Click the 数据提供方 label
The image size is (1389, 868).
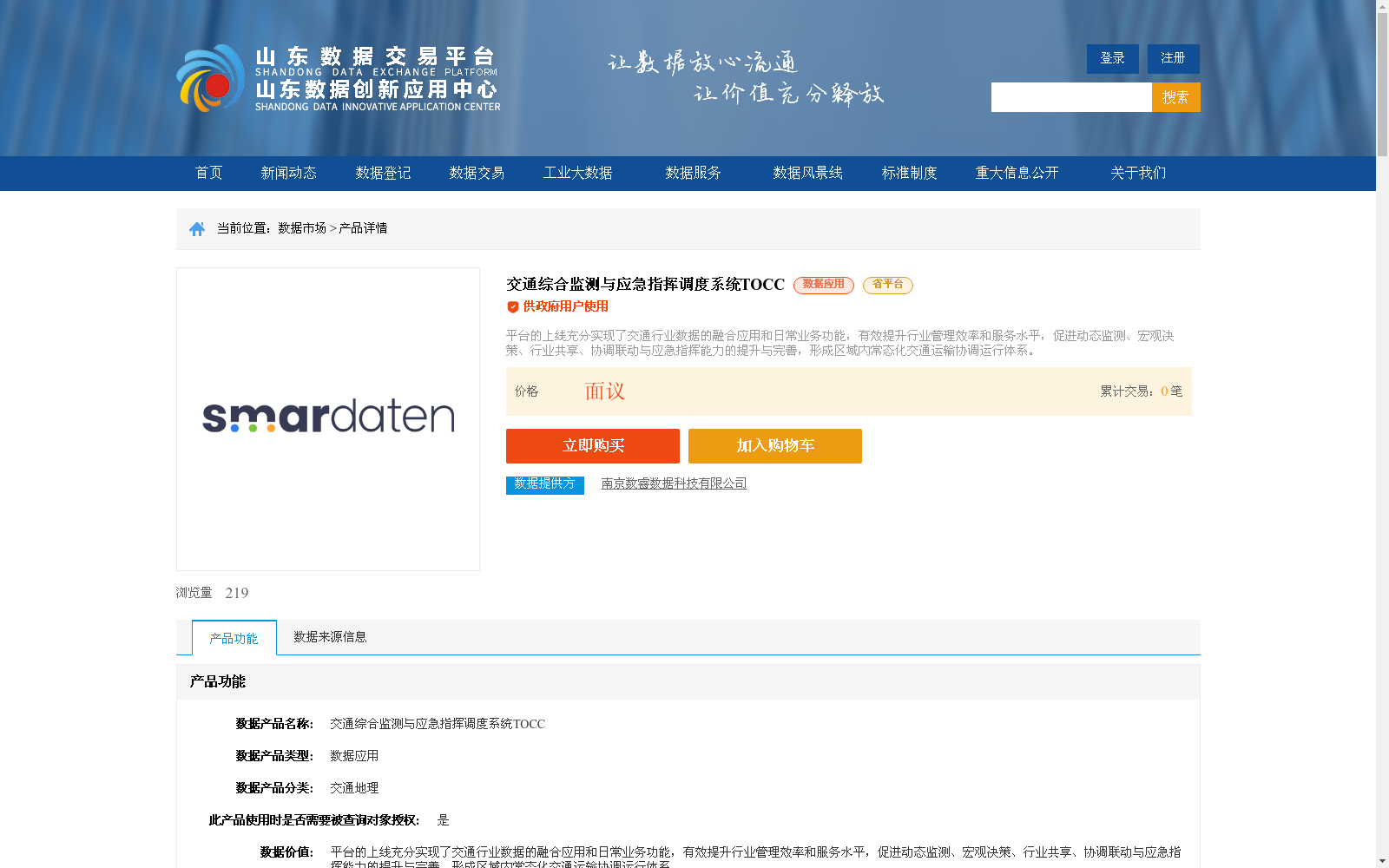coord(545,485)
